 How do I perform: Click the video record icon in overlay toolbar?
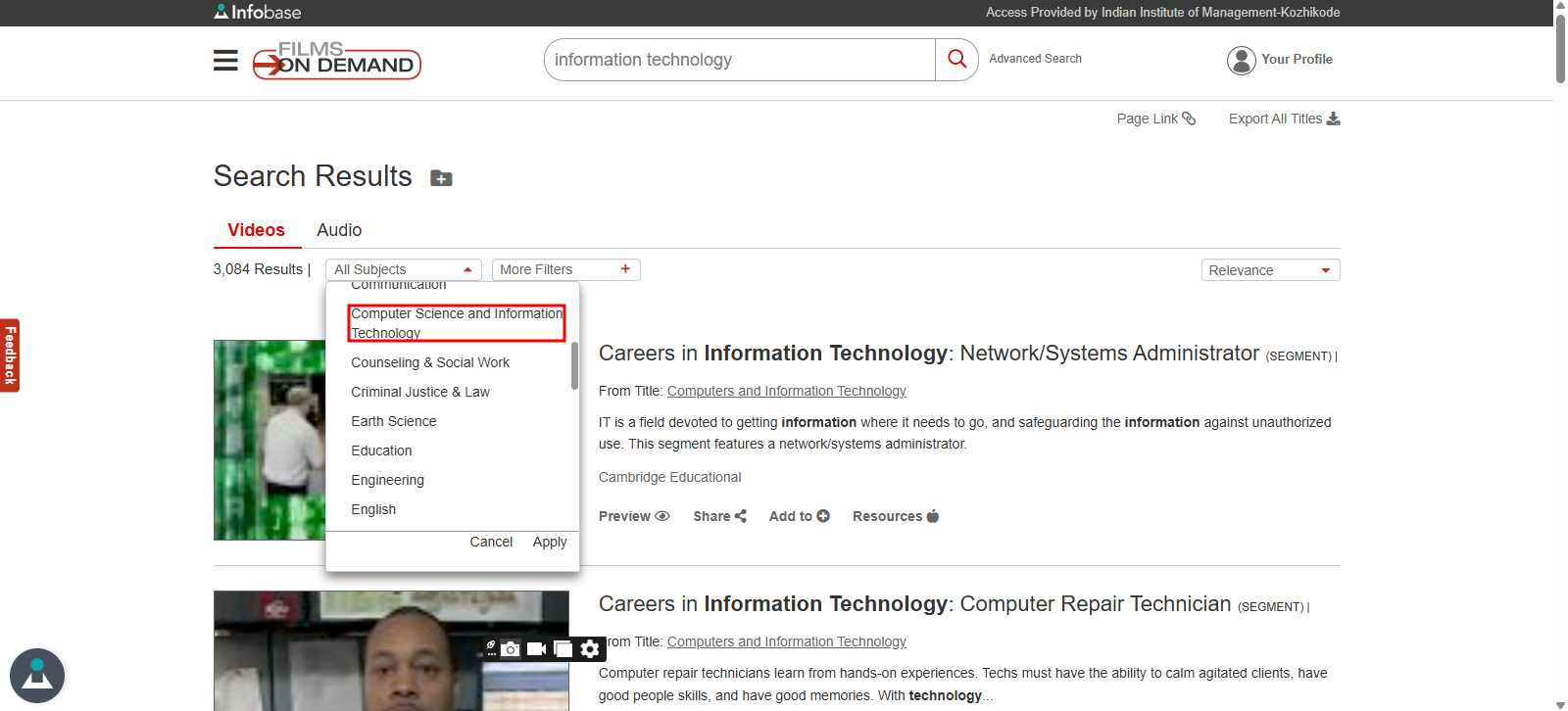[536, 649]
